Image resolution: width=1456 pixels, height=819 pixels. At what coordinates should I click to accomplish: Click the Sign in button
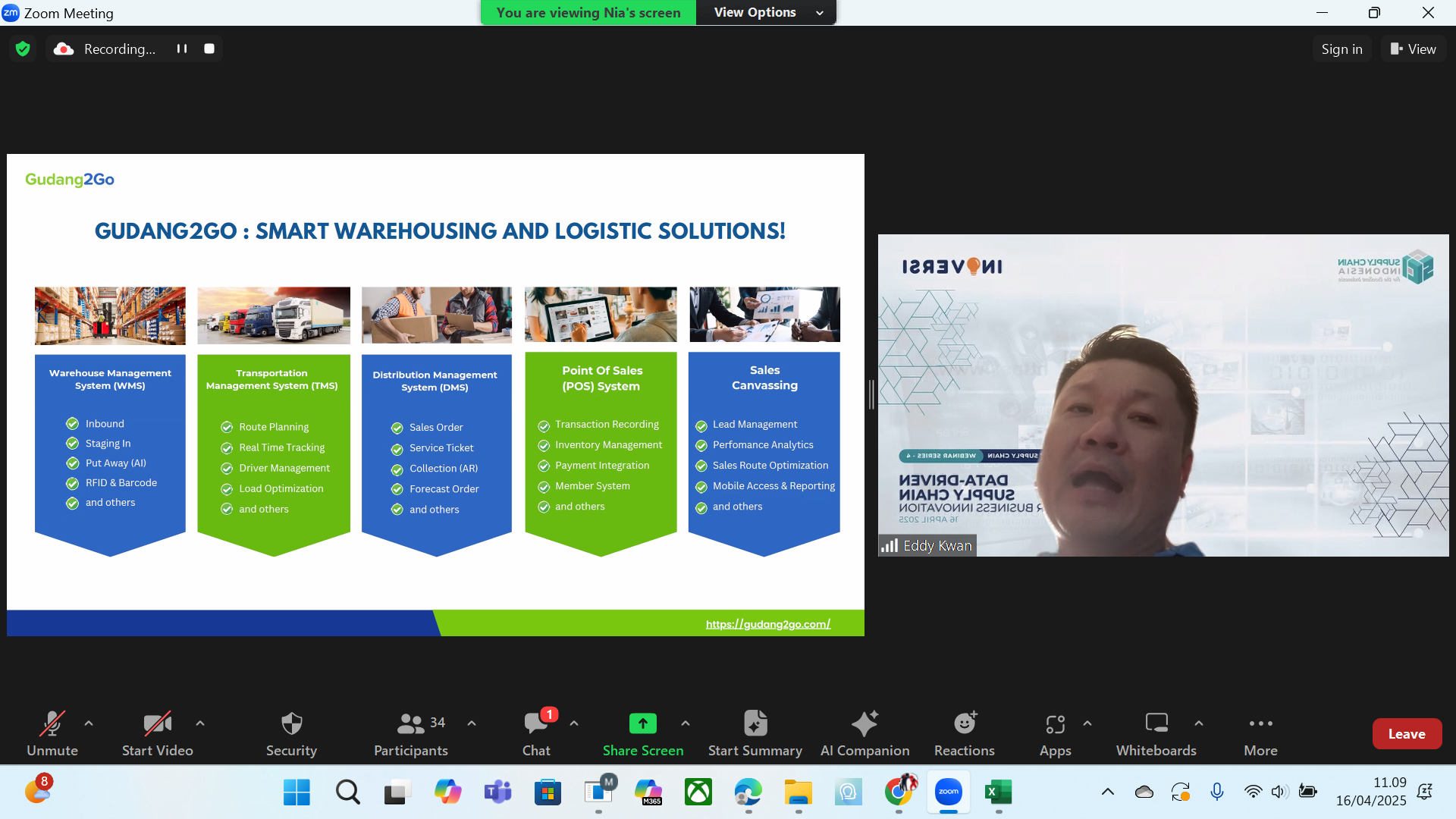1341,49
